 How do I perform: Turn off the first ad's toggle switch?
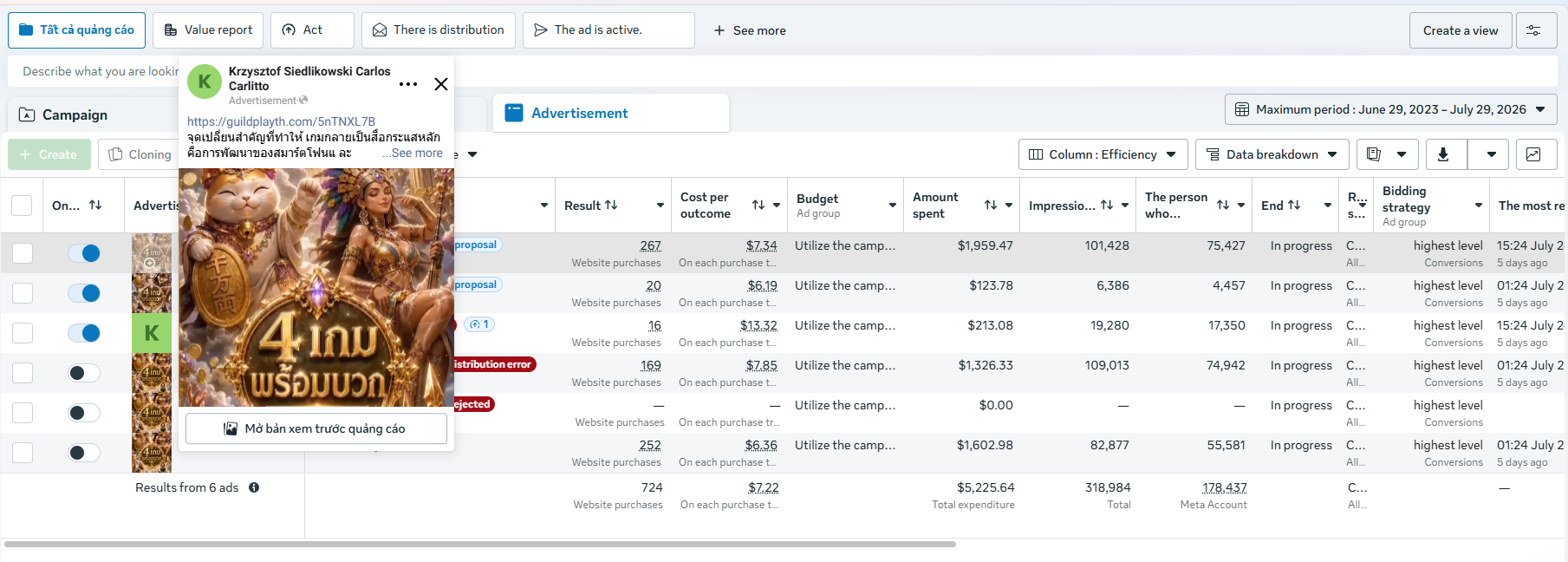[84, 253]
